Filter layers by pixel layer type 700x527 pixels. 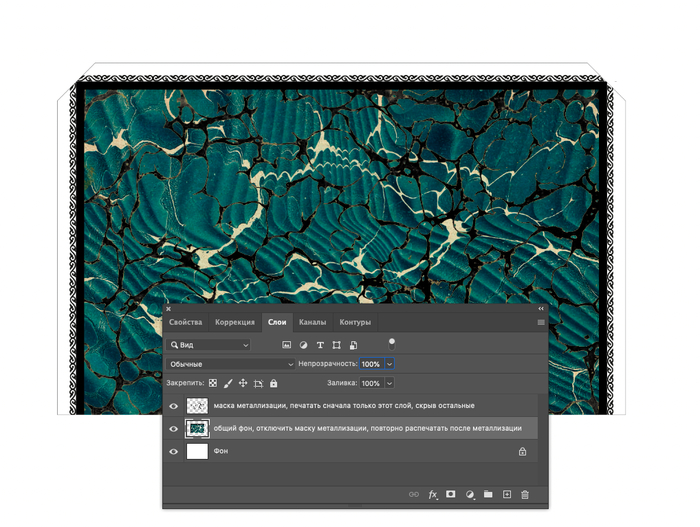(286, 345)
